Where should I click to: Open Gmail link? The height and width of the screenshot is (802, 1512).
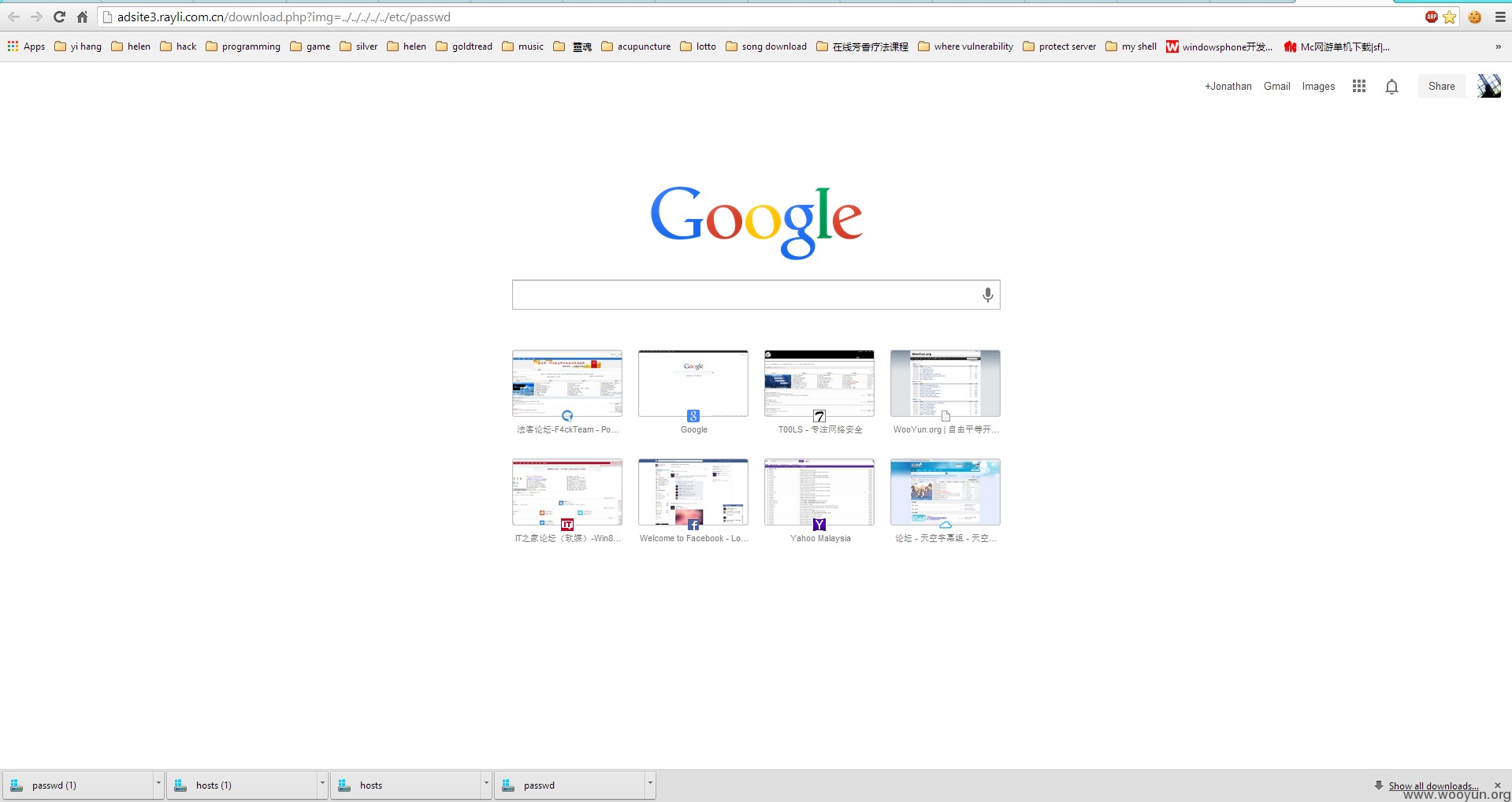[1277, 87]
